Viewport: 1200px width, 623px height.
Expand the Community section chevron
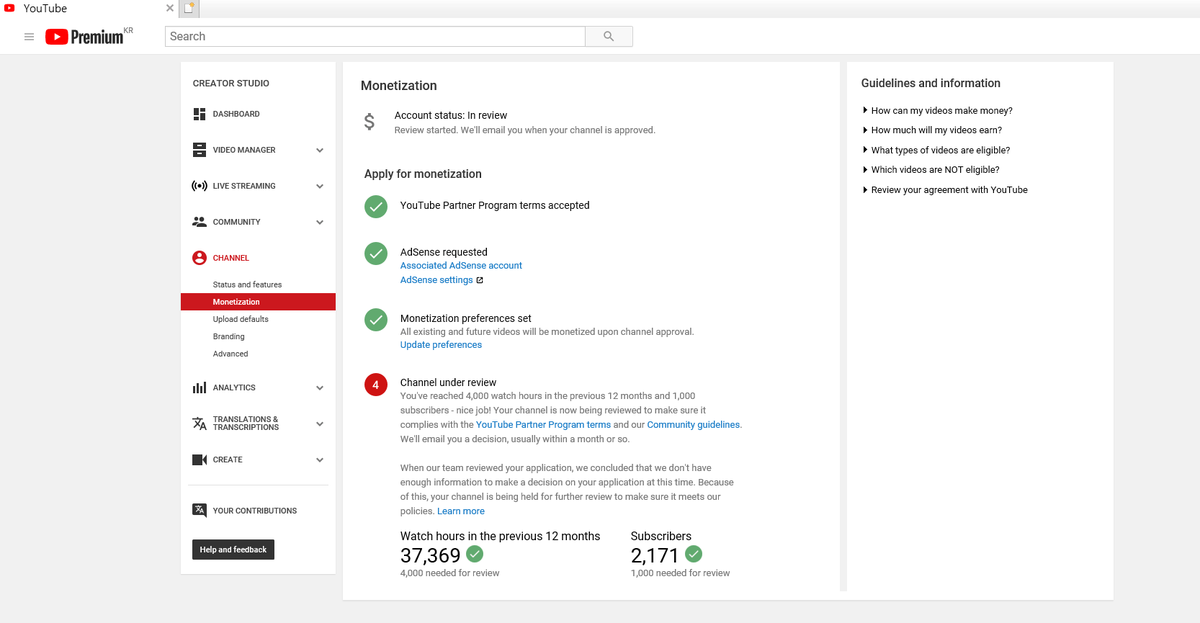[320, 222]
